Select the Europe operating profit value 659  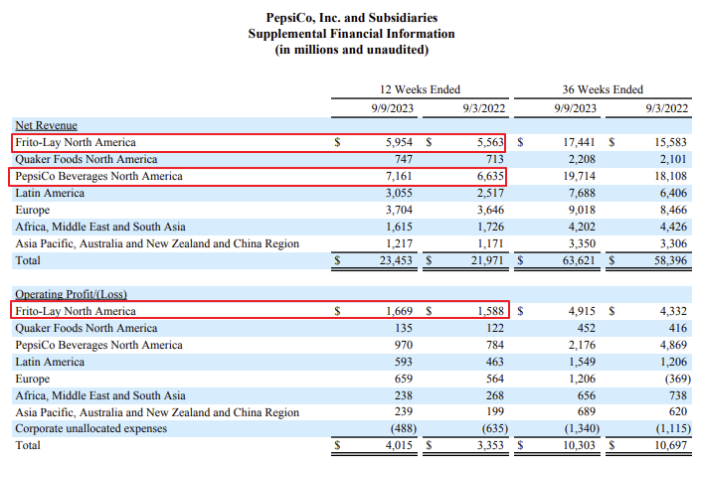click(403, 379)
